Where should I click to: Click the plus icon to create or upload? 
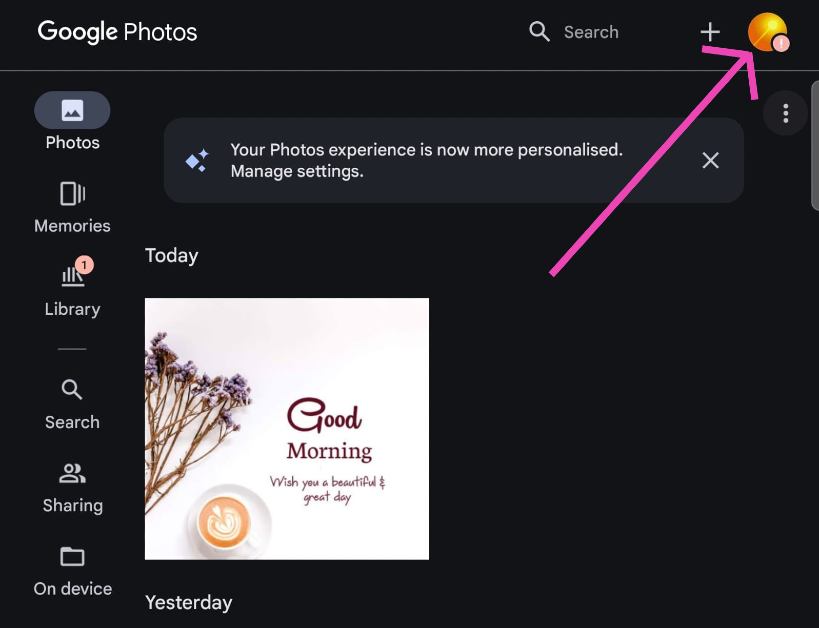710,32
